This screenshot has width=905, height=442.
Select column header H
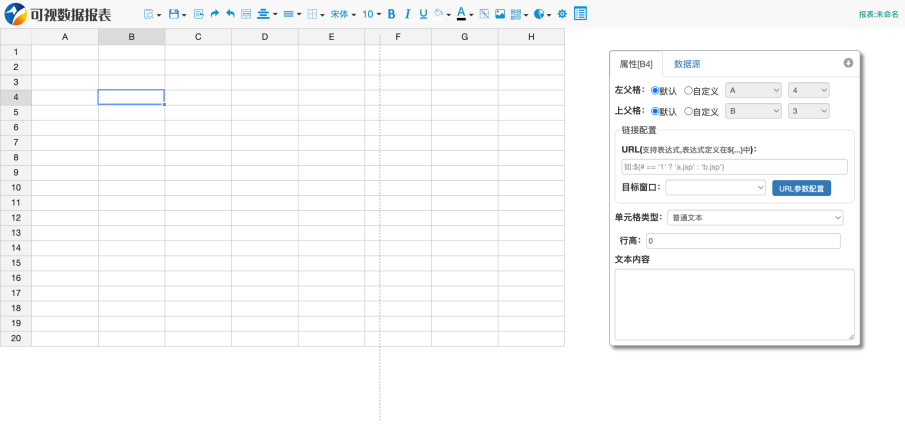coord(532,37)
